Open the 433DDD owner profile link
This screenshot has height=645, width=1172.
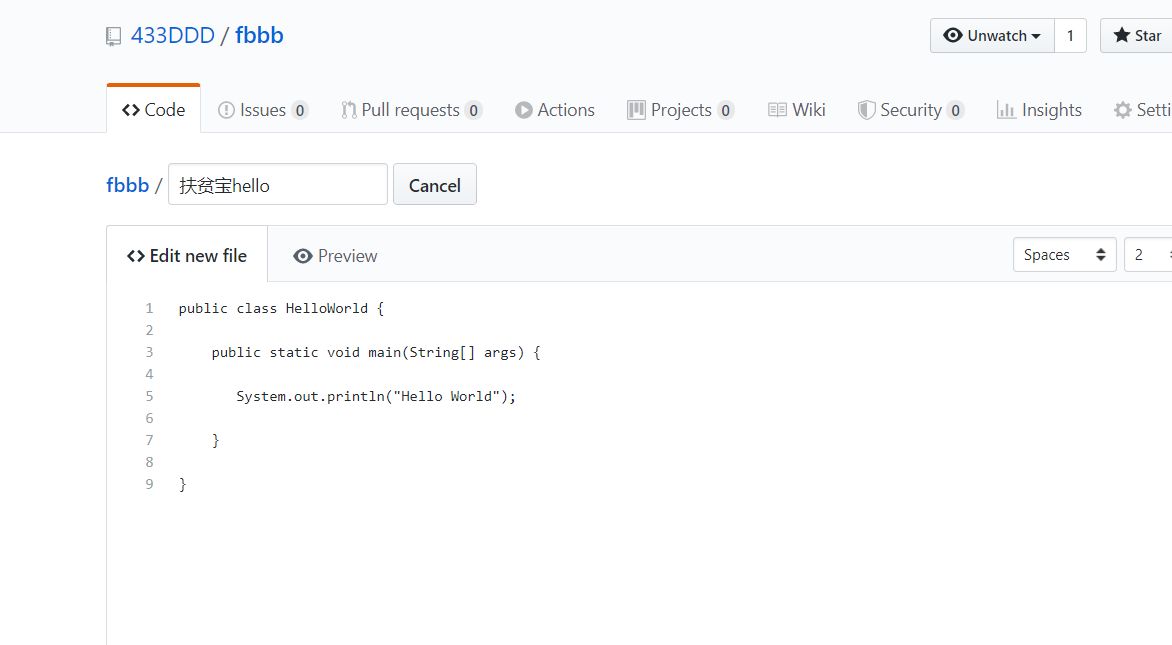(x=173, y=36)
